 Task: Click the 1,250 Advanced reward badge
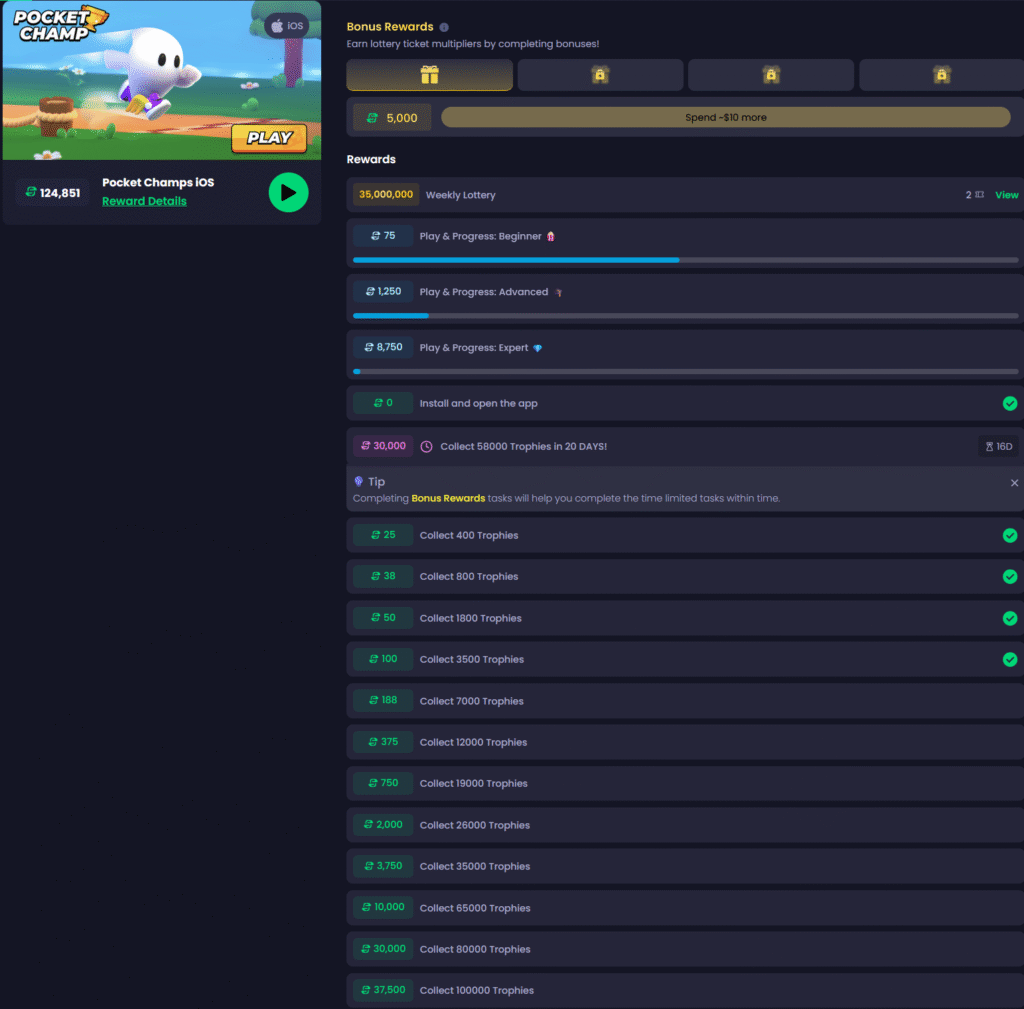coord(383,291)
